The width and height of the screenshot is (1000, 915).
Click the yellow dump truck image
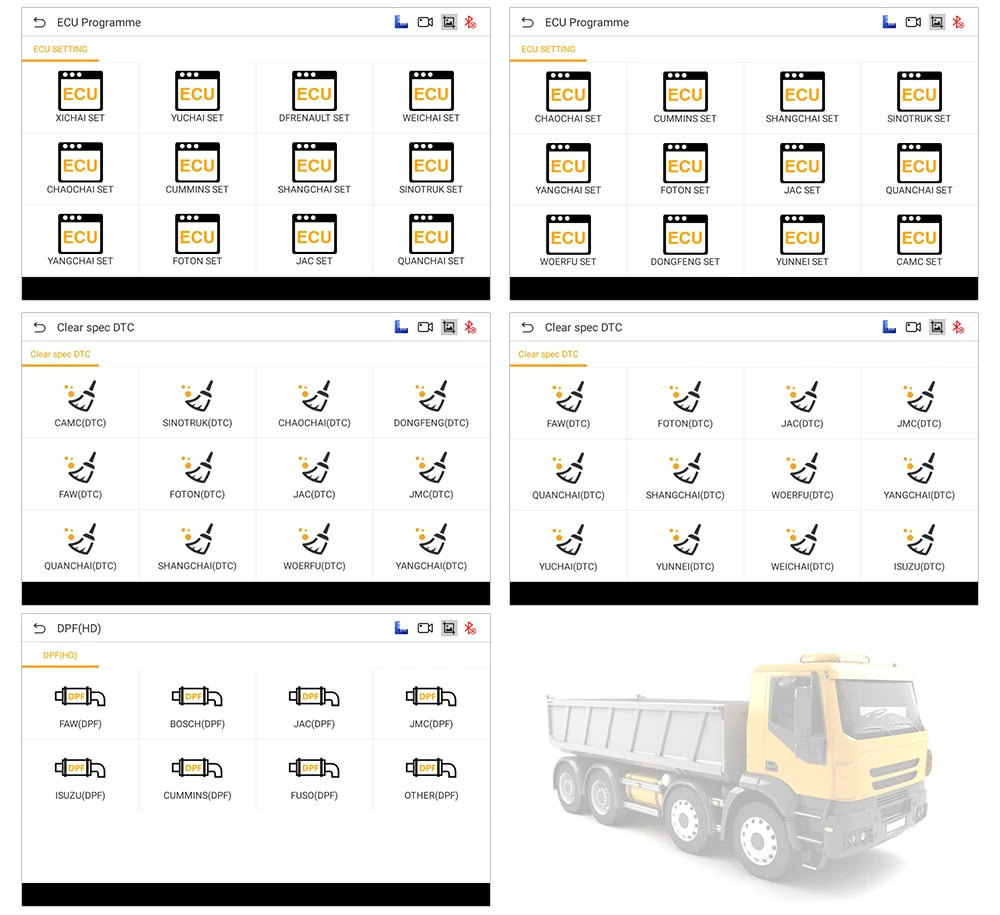(738, 768)
